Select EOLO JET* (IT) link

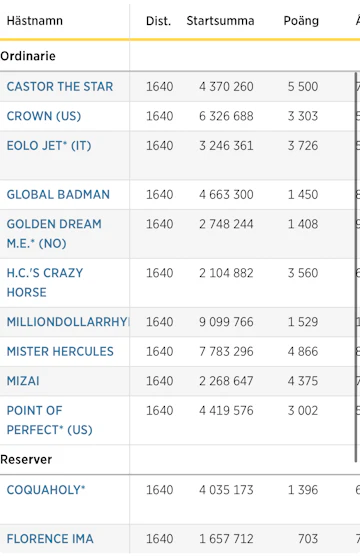tap(49, 146)
